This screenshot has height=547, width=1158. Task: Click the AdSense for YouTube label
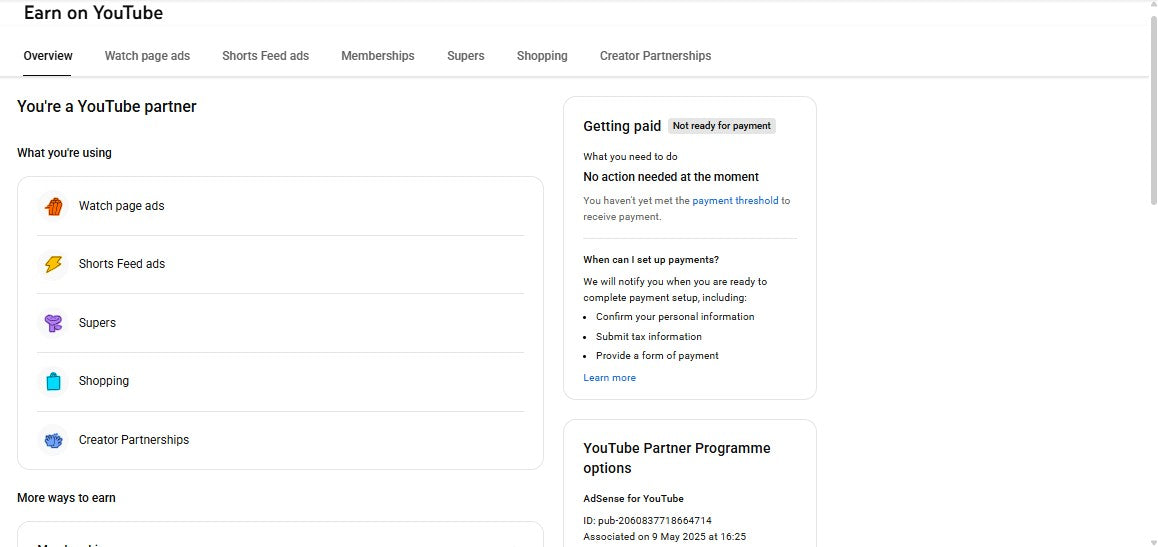click(x=633, y=498)
